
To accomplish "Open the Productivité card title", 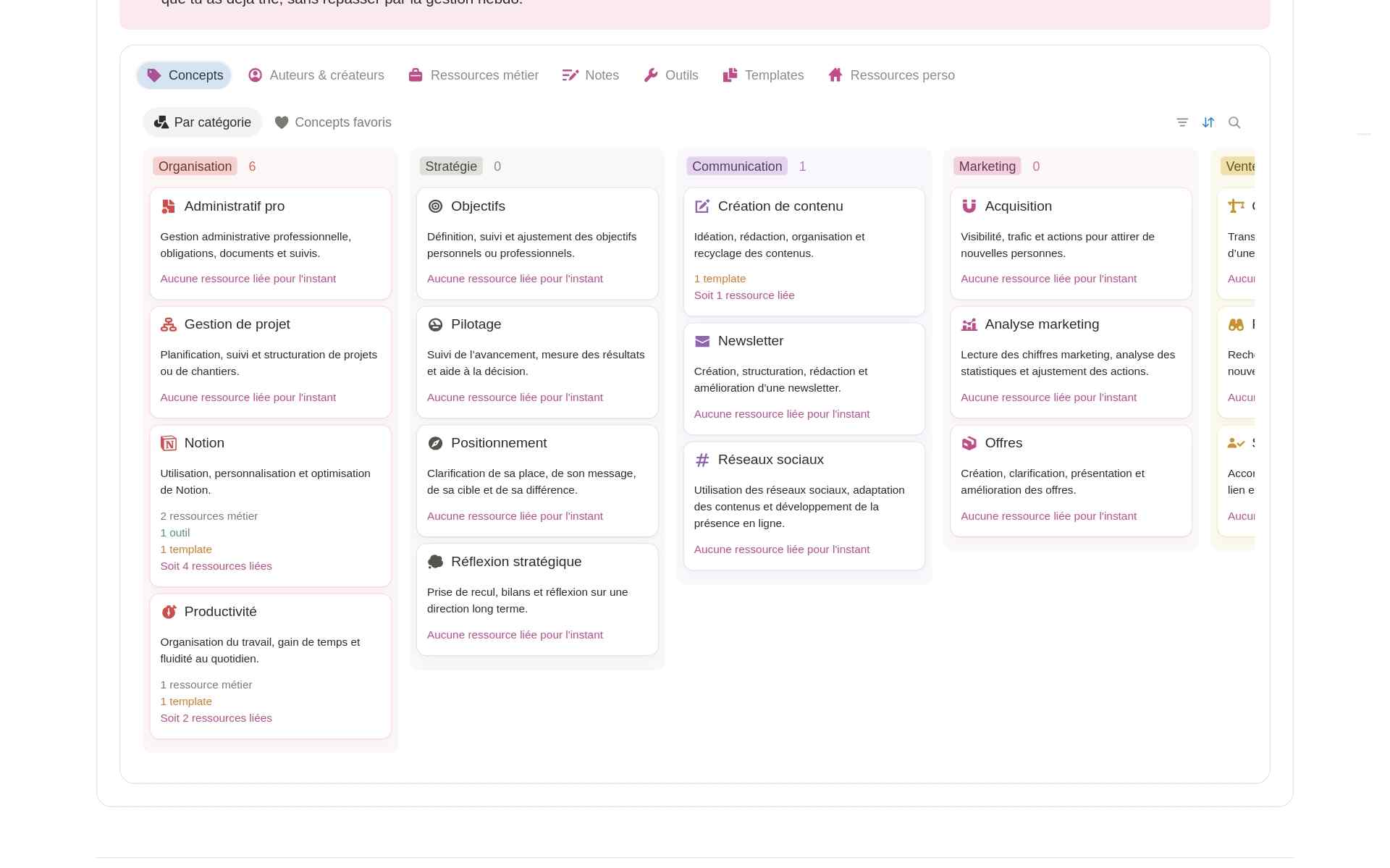I will (221, 612).
